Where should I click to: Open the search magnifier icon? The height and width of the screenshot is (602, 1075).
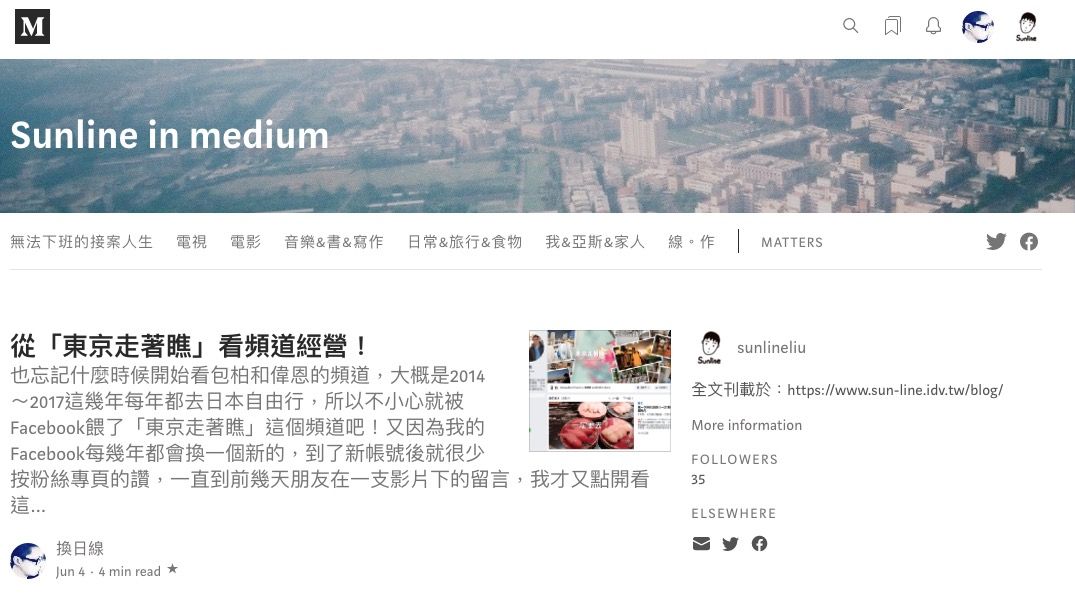coord(850,26)
